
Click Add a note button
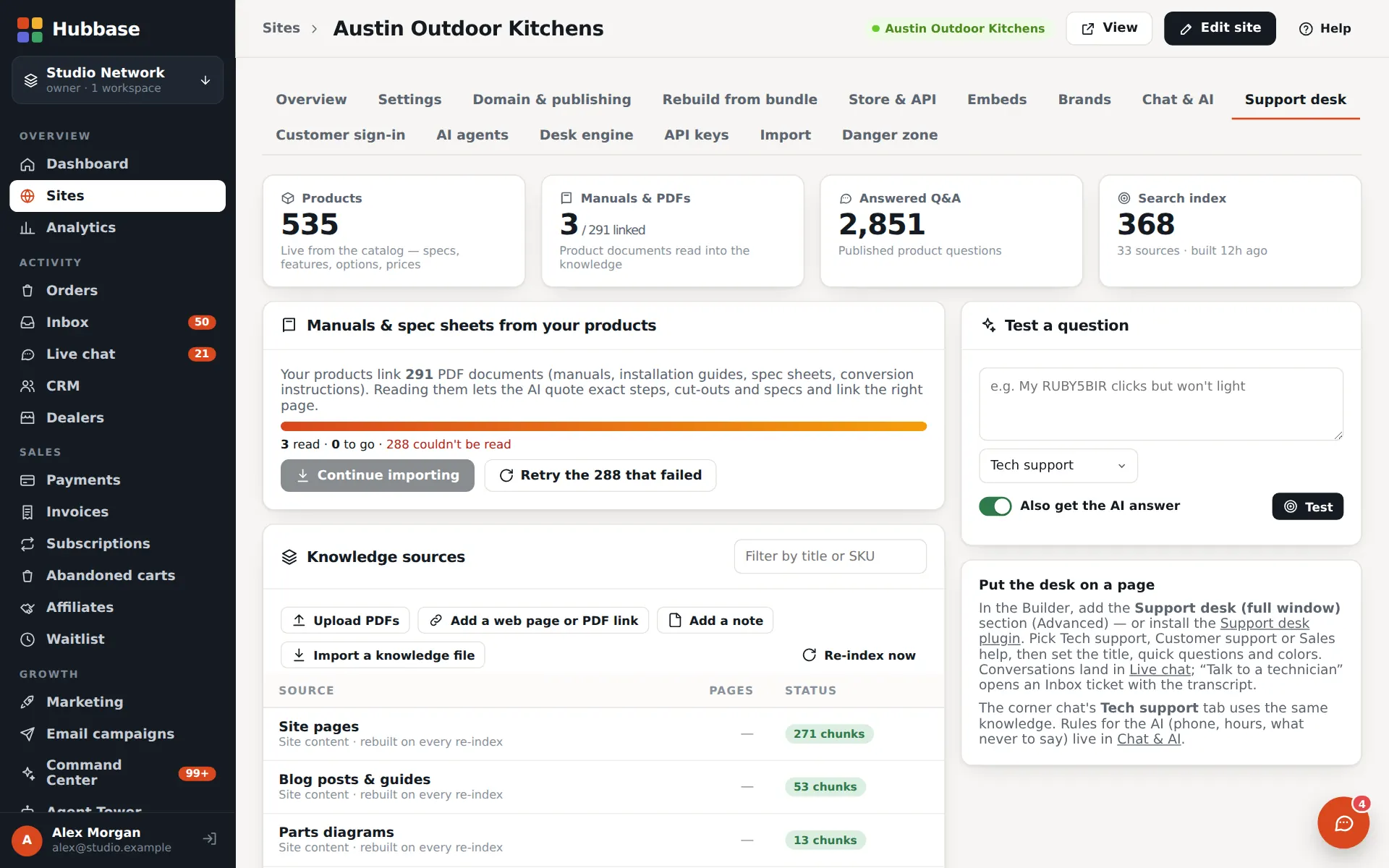pyautogui.click(x=715, y=621)
